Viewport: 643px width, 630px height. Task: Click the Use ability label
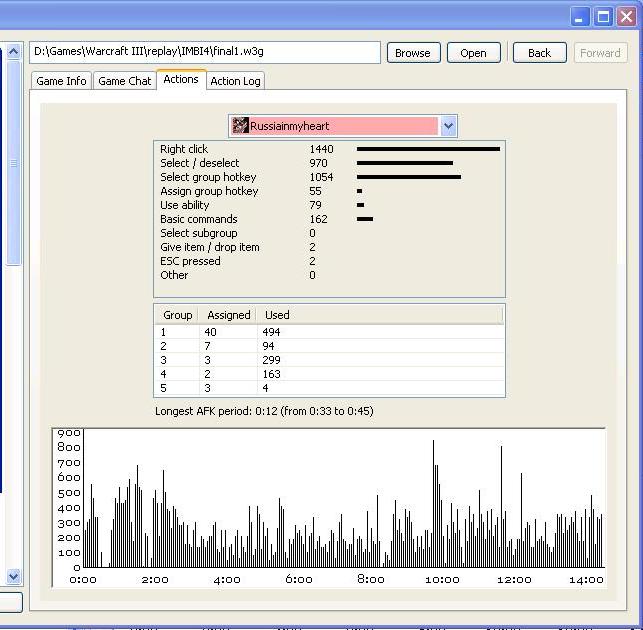[185, 205]
